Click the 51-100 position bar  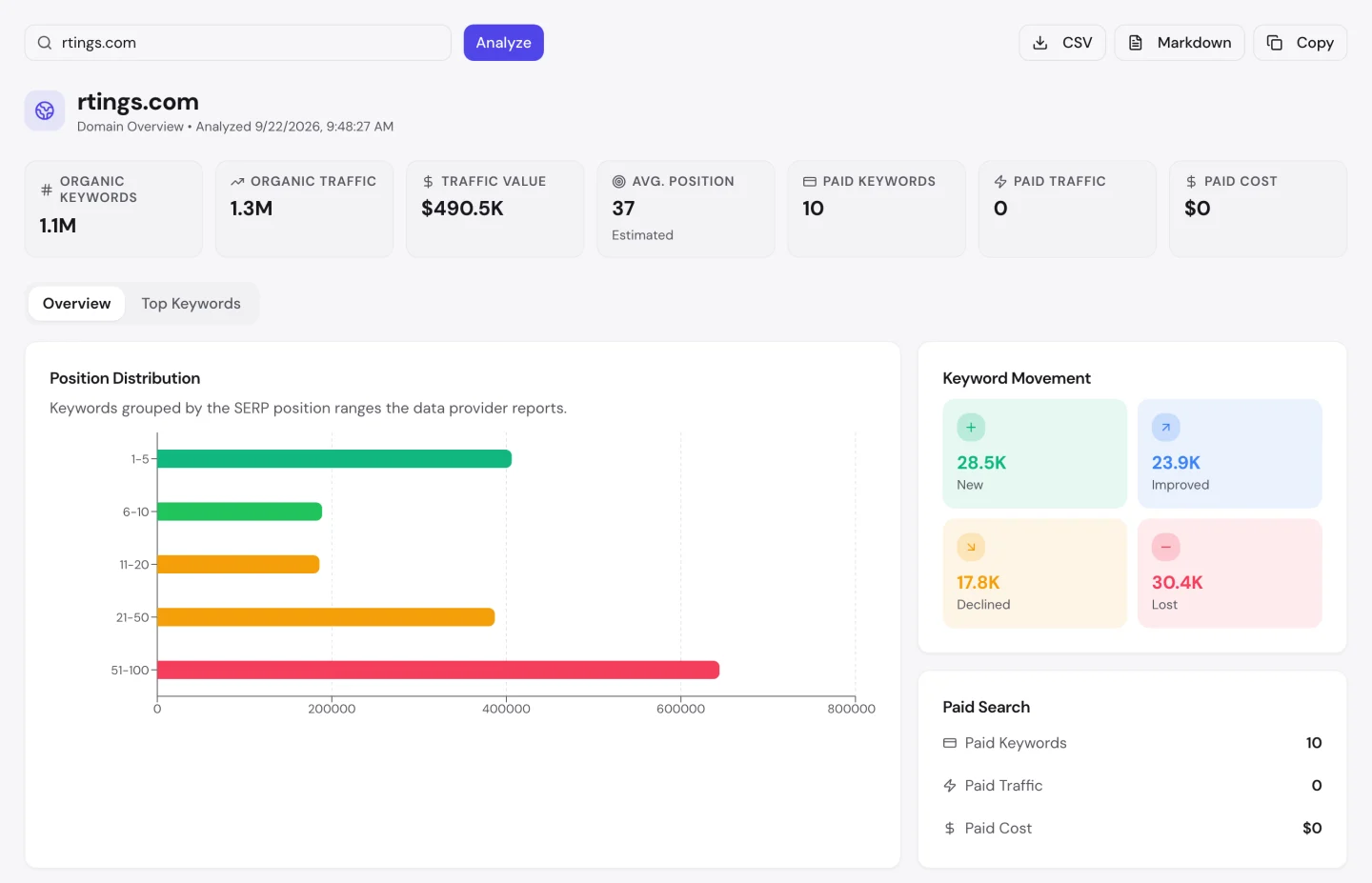tap(438, 670)
